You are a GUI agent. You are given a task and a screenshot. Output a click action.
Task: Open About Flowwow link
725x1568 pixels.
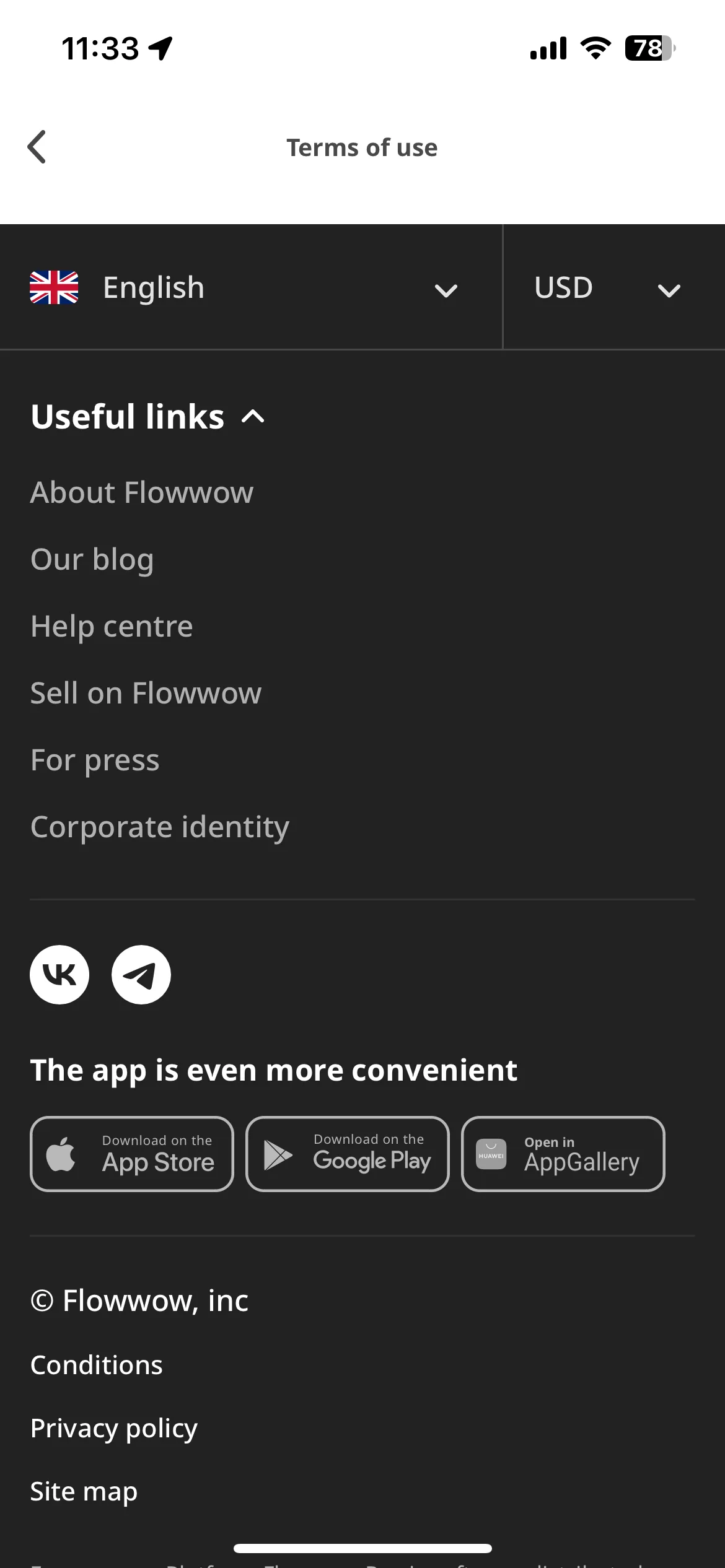coord(142,493)
